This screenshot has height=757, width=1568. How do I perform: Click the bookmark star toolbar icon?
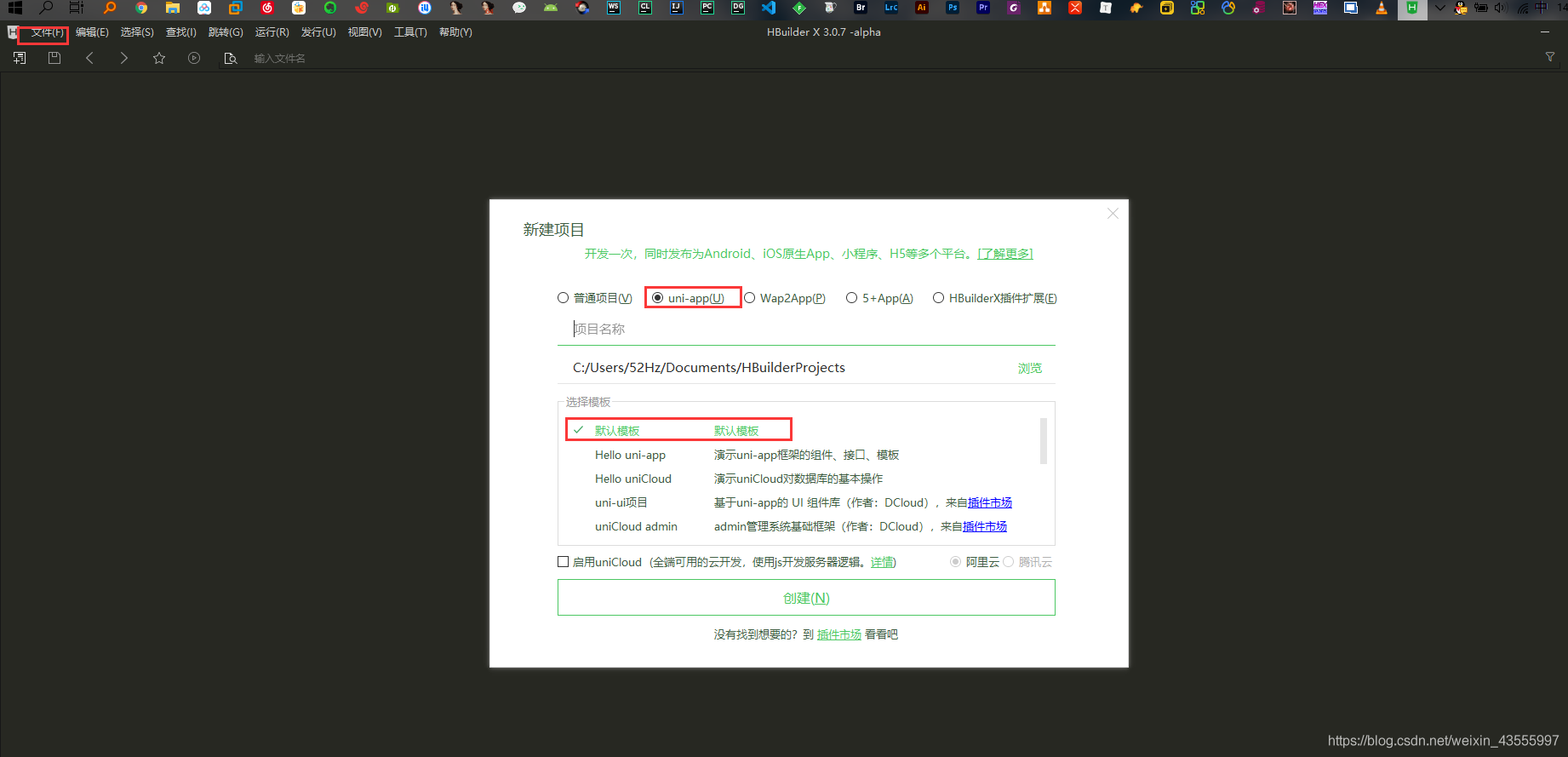[x=159, y=58]
